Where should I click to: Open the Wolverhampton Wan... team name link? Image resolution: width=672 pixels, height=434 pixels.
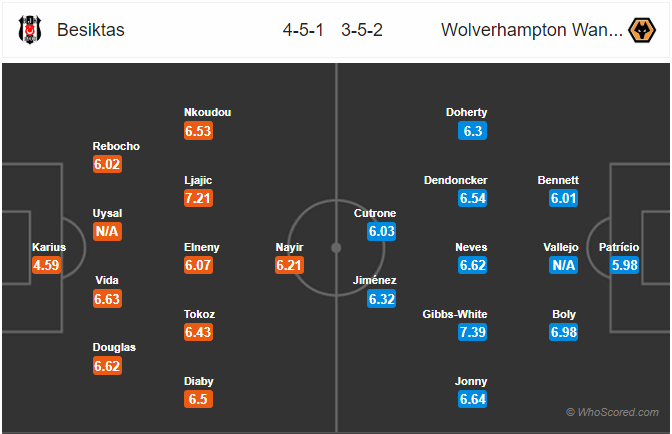pyautogui.click(x=532, y=30)
